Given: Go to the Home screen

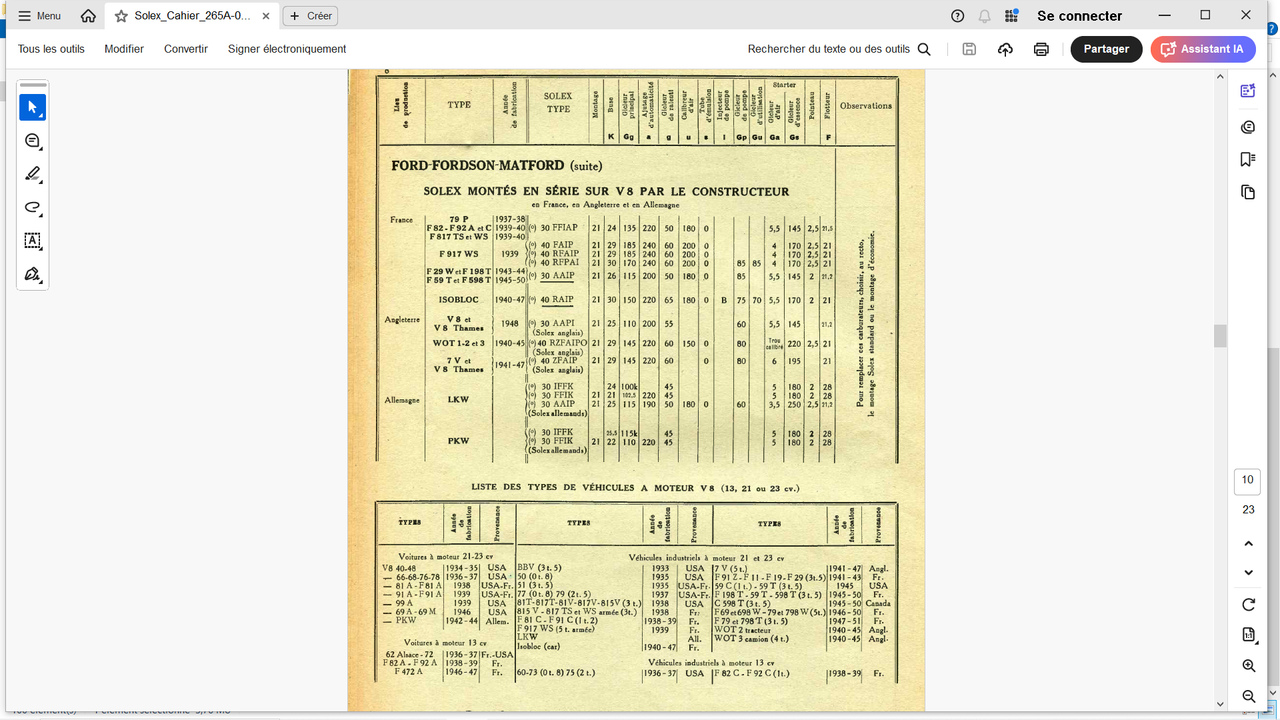Looking at the screenshot, I should coord(88,16).
